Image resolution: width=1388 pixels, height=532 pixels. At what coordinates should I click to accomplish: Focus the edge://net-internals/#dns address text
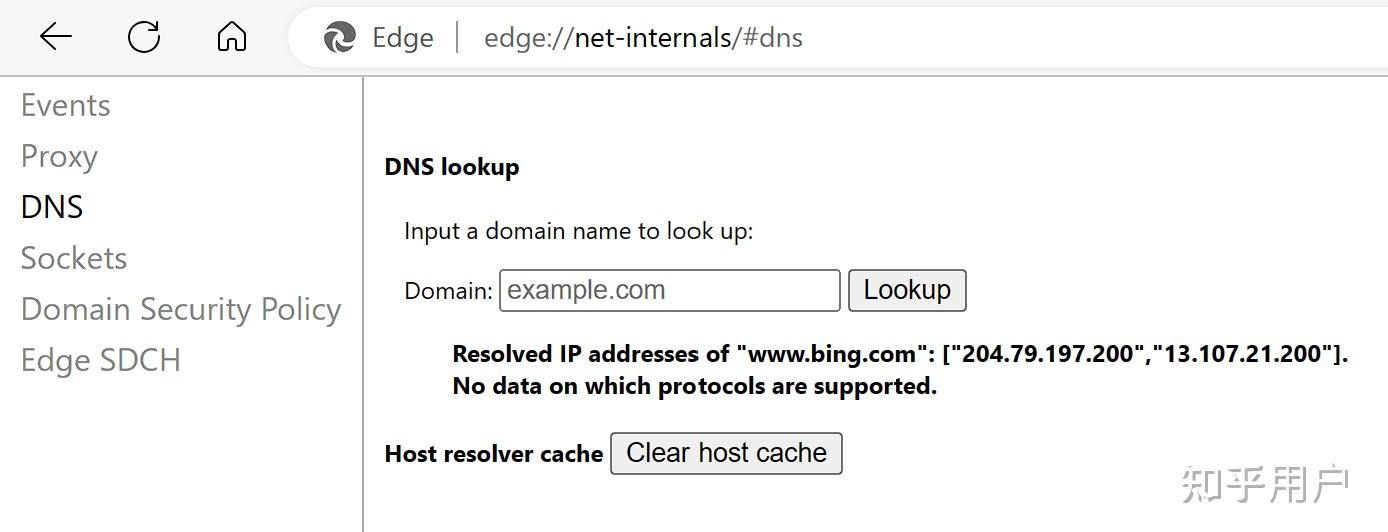643,38
